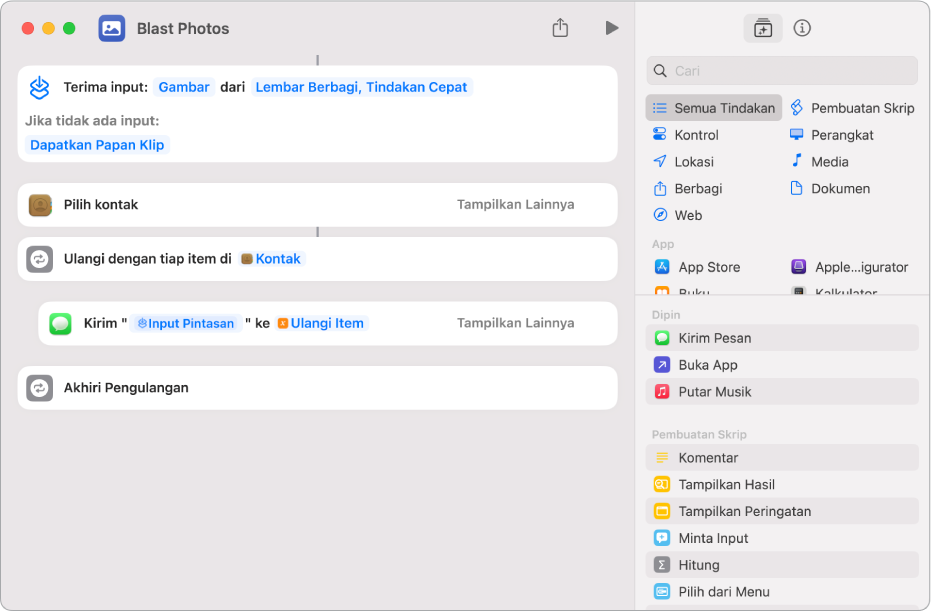Add the Hitung action

[x=782, y=565]
